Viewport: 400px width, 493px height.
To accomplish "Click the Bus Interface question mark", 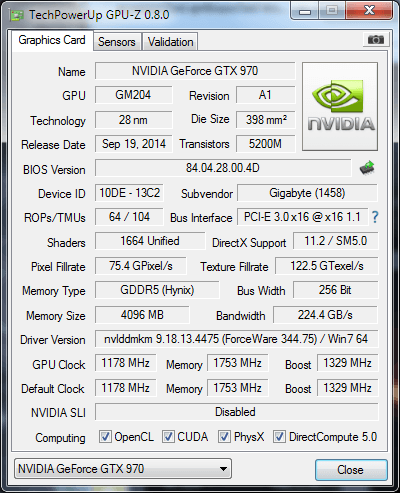I will [x=375, y=217].
